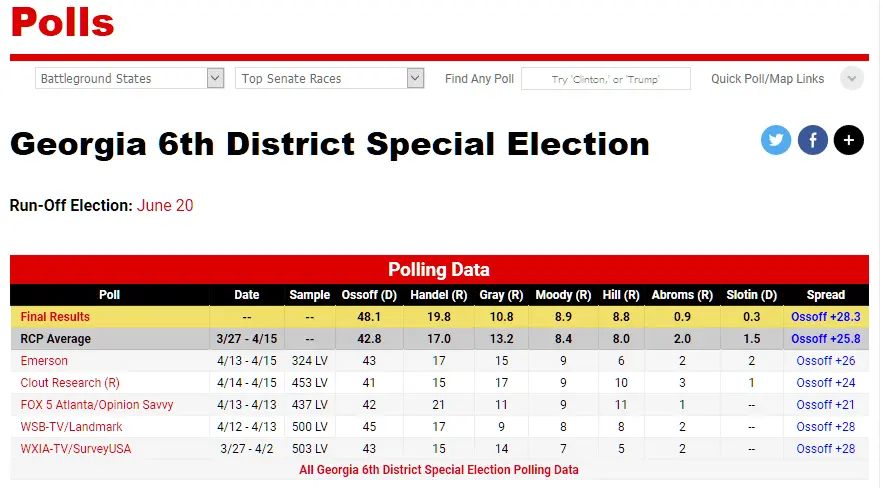Viewport: 883px width, 488px height.
Task: Share page on Twitter
Action: click(776, 140)
